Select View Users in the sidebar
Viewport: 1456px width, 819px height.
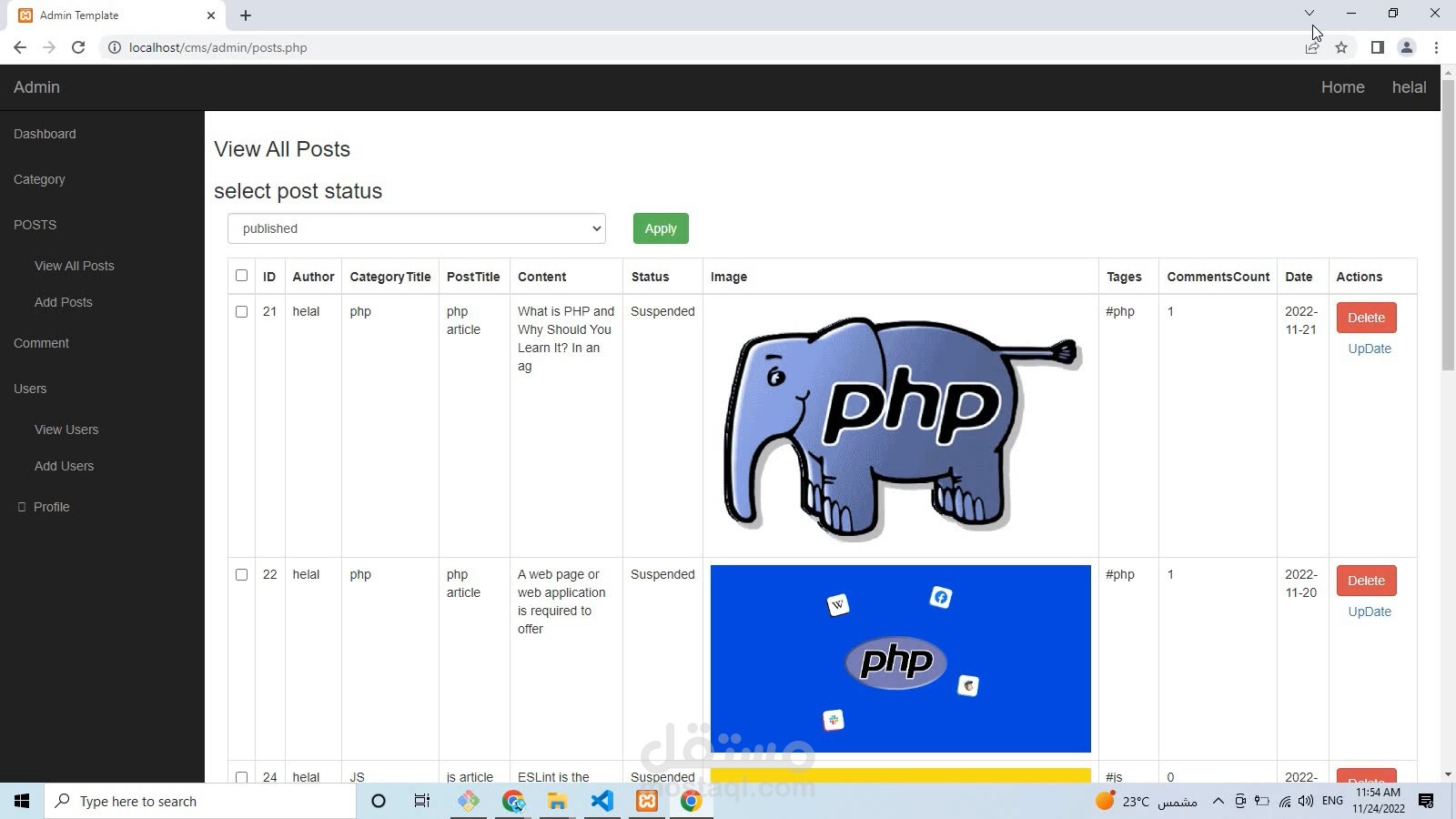[66, 430]
